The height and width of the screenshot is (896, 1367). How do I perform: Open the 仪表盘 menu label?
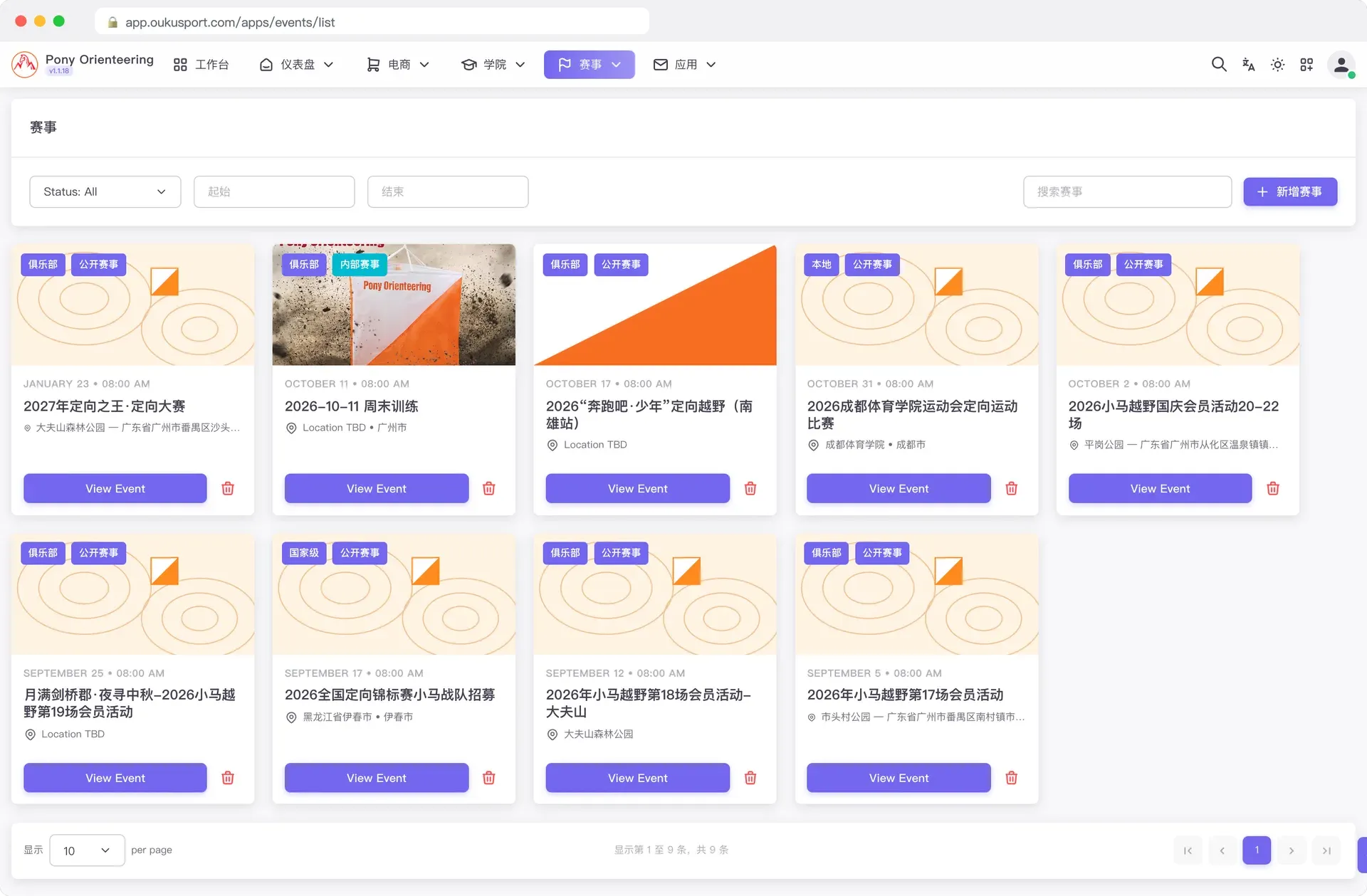pos(298,65)
